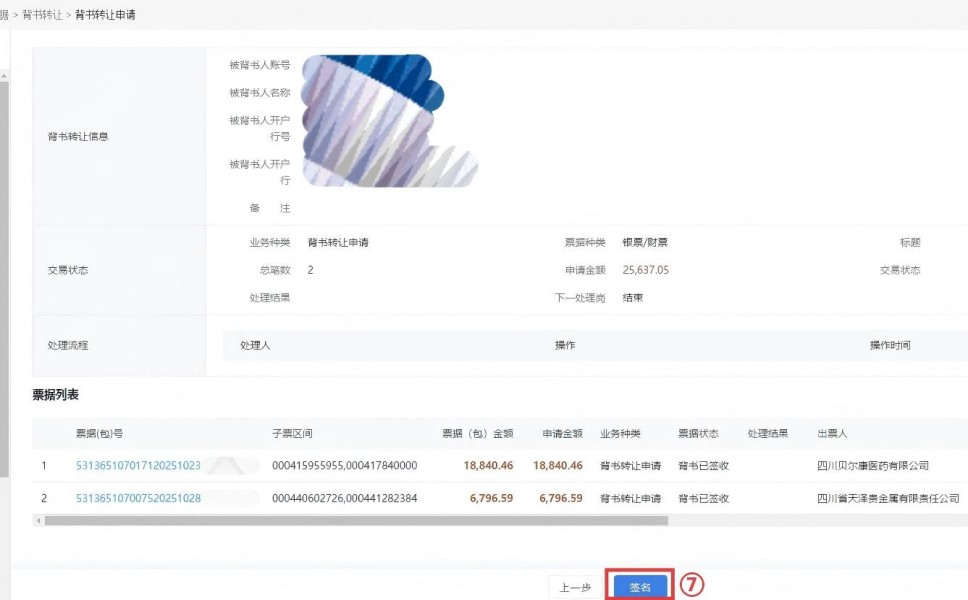Click the 出票人 column header
This screenshot has height=600, width=968.
(832, 434)
